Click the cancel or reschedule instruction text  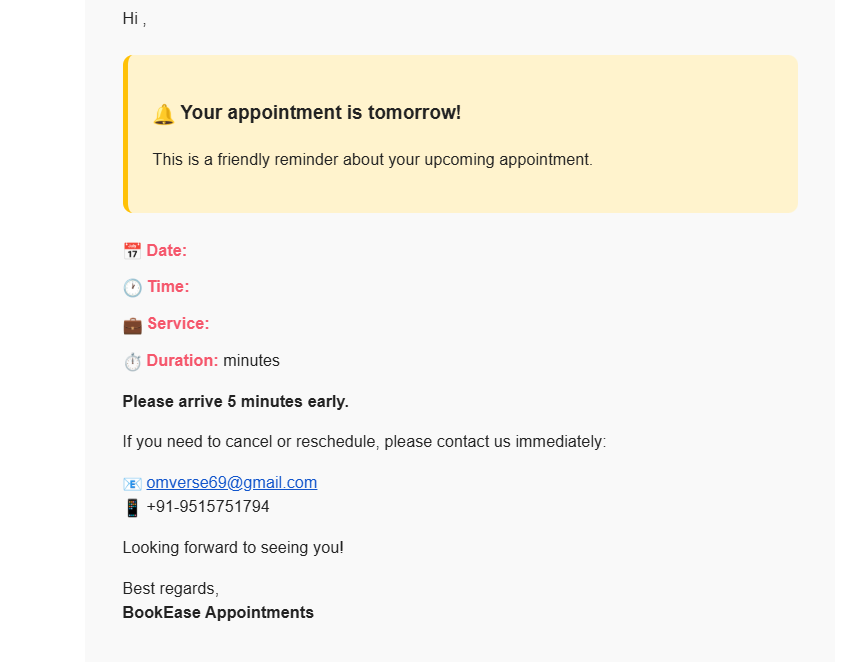(364, 442)
